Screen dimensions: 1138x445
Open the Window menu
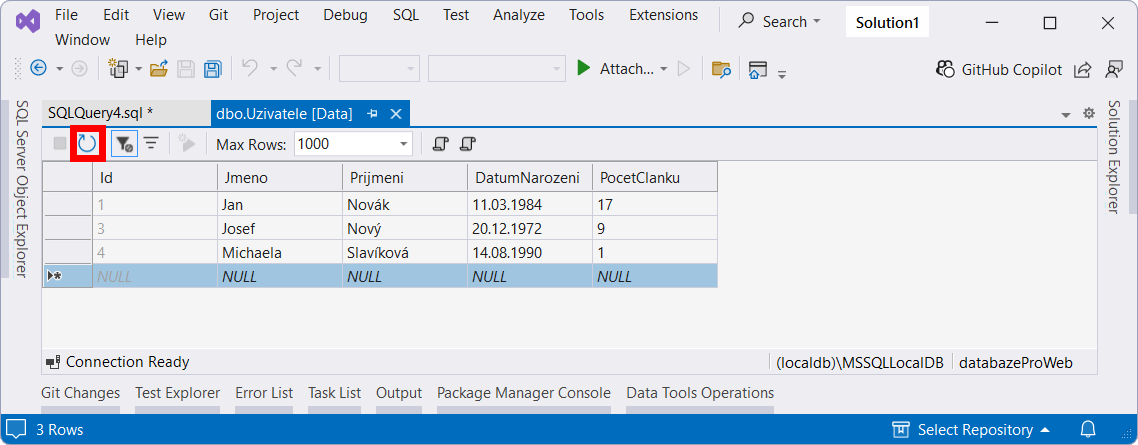(x=83, y=39)
